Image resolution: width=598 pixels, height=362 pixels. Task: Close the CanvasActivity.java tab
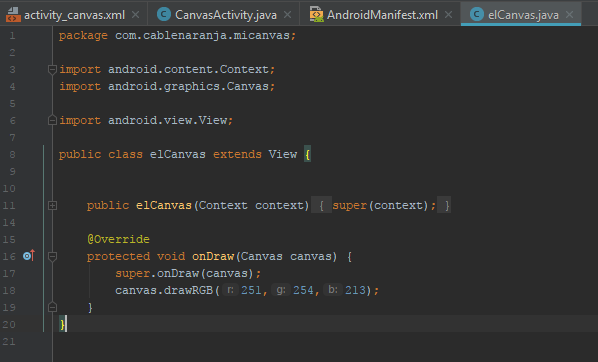(x=288, y=15)
